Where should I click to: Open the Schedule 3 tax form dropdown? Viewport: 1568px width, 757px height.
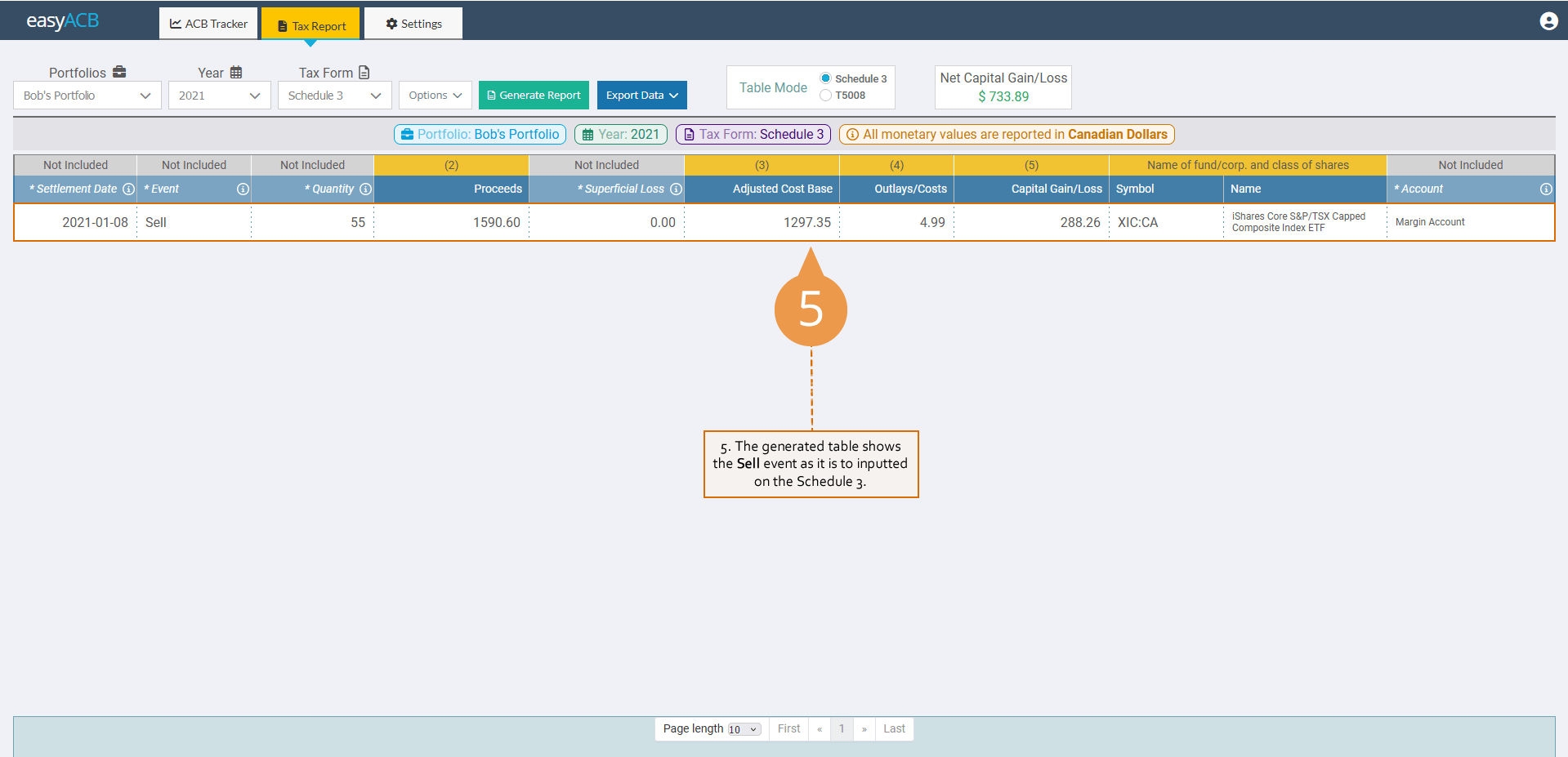tap(334, 96)
